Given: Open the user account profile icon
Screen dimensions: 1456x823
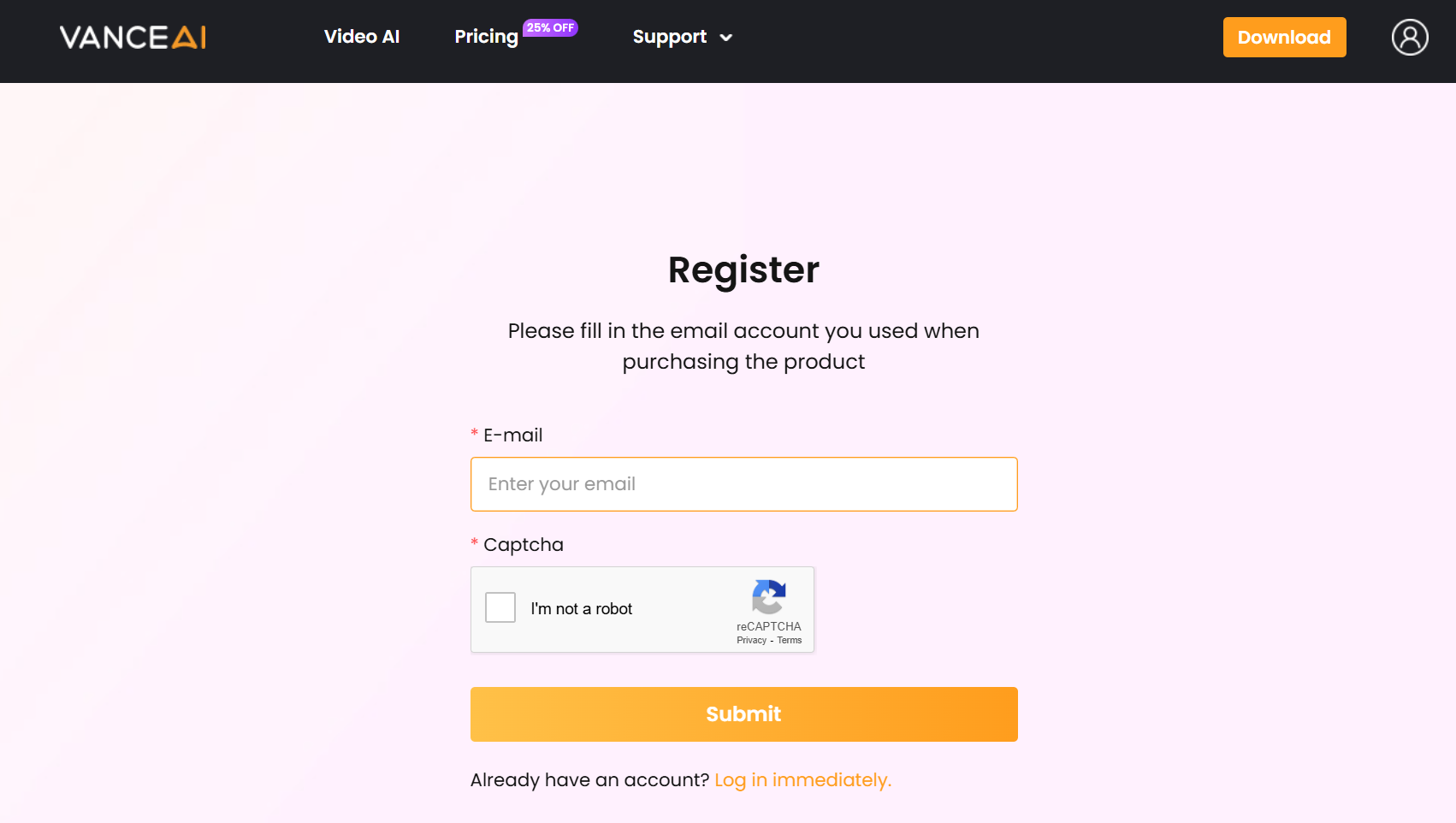Looking at the screenshot, I should [x=1409, y=38].
